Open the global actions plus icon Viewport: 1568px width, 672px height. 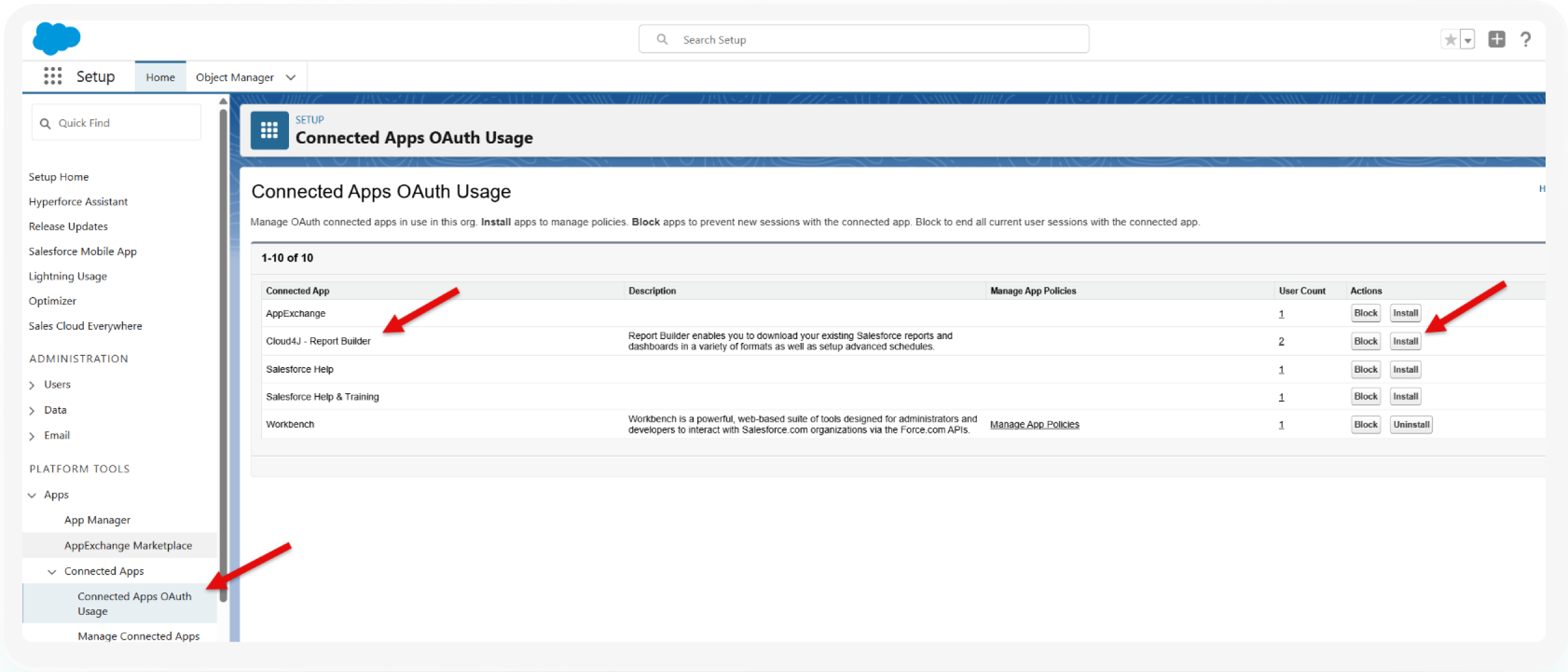(x=1497, y=39)
